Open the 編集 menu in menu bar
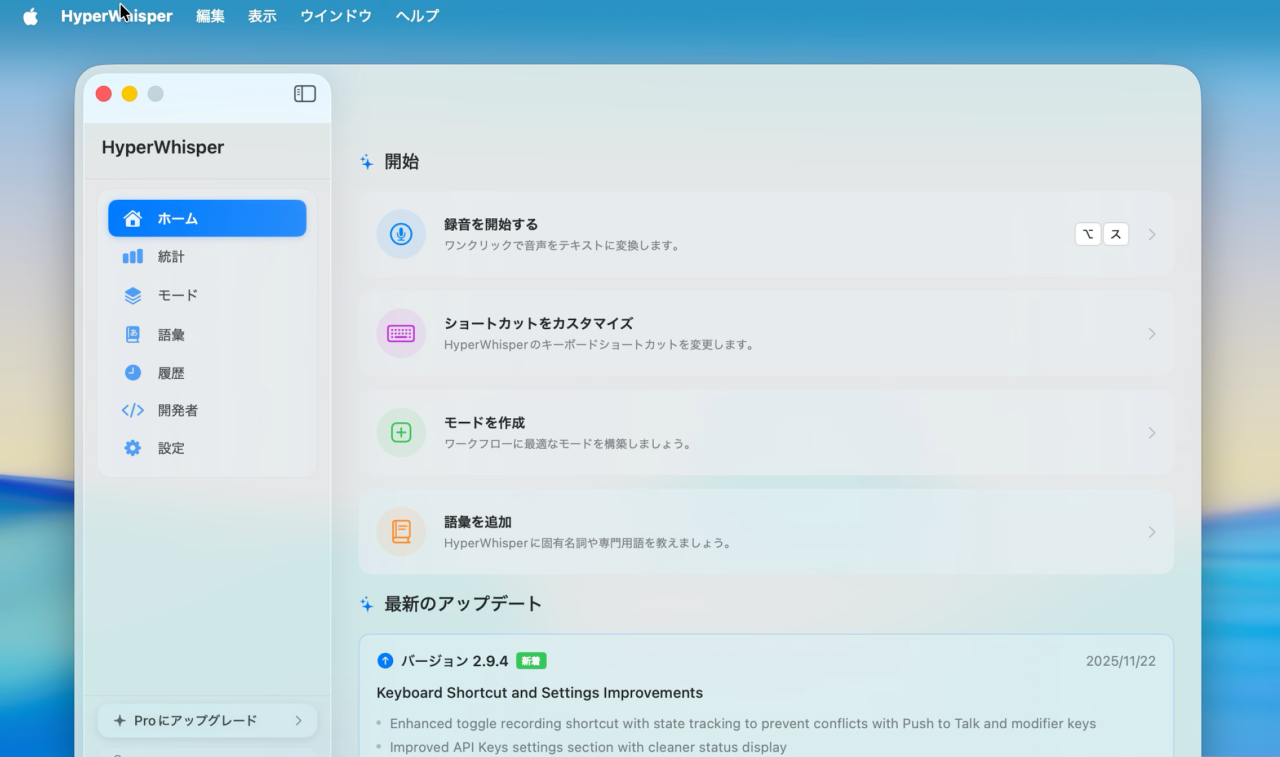 coord(210,16)
